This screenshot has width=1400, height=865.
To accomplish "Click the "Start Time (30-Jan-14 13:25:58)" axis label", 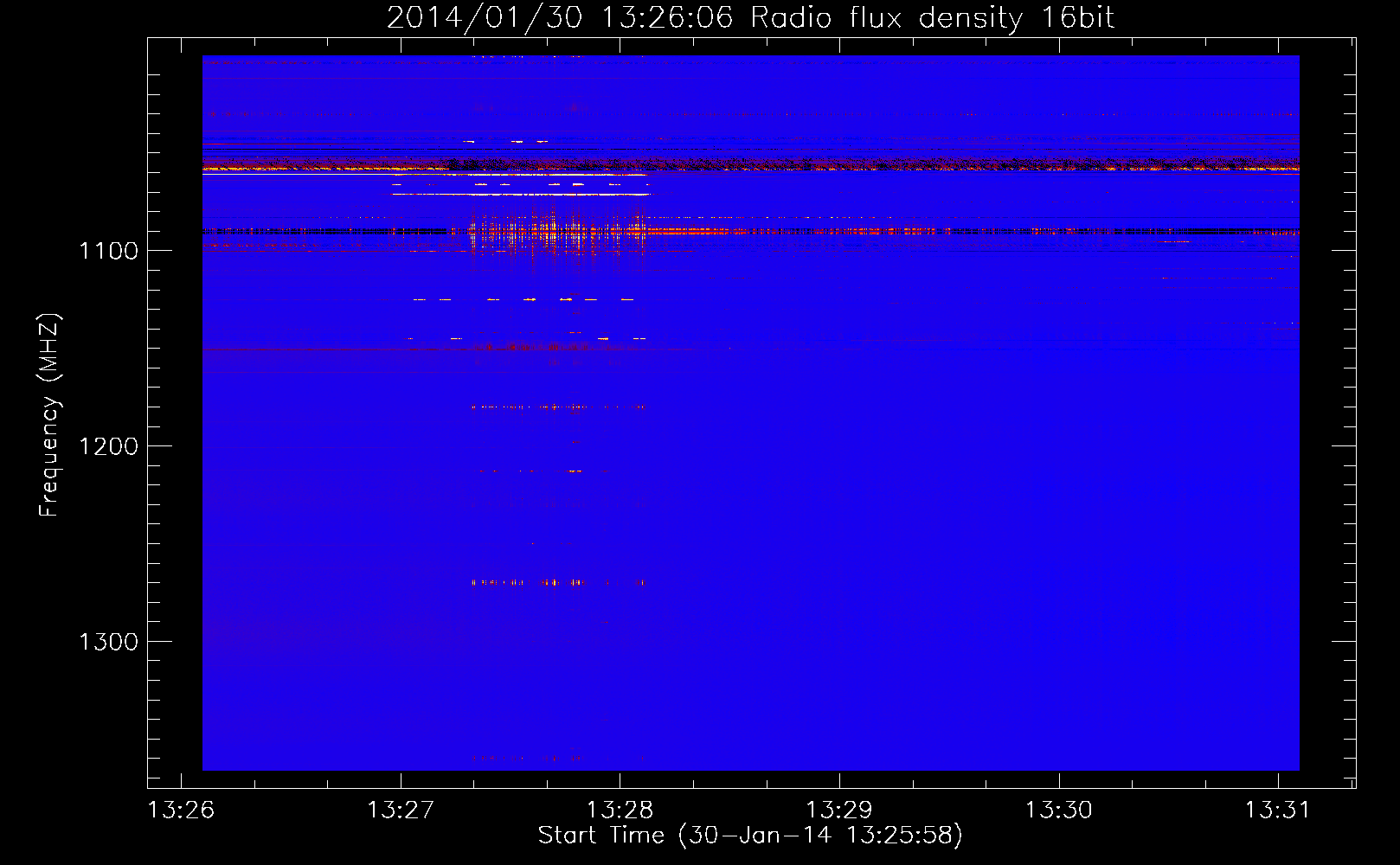I will [x=750, y=836].
